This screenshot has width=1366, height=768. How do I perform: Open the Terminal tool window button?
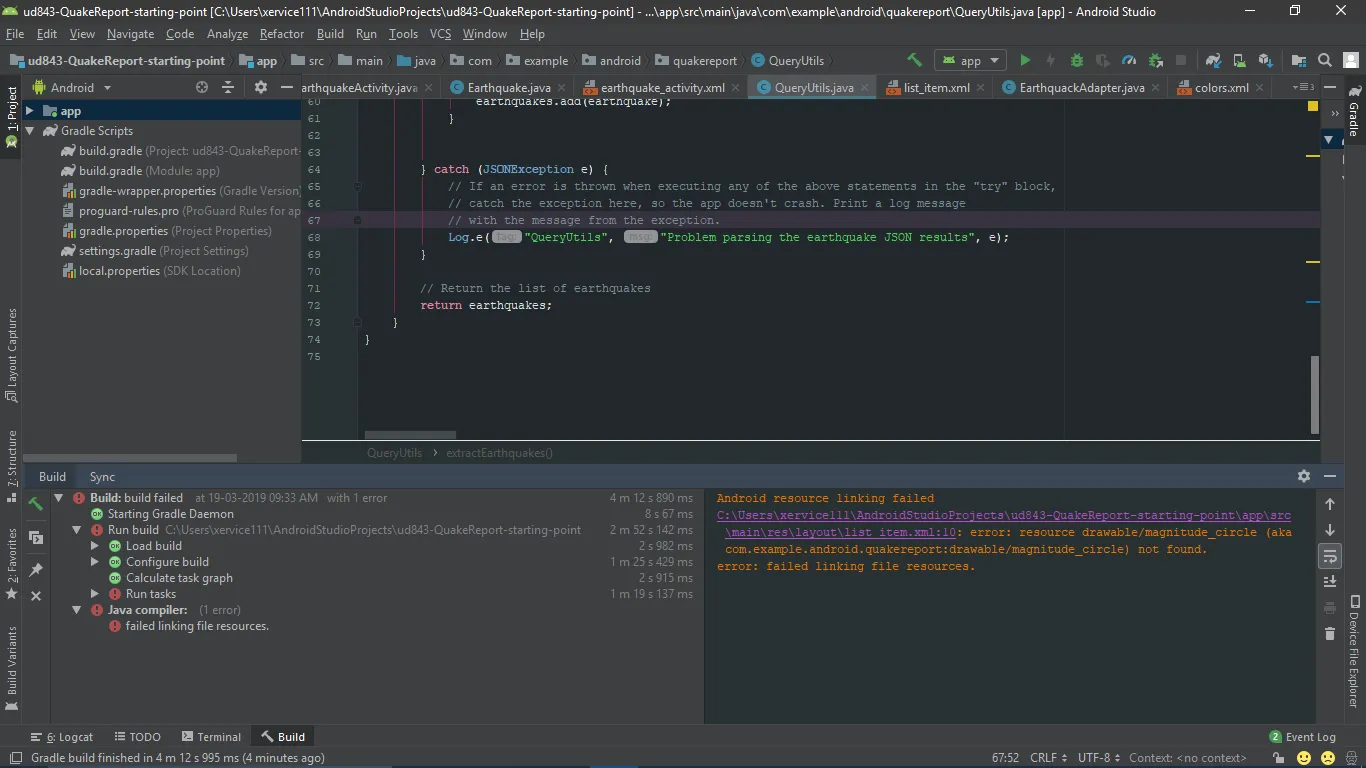point(211,737)
